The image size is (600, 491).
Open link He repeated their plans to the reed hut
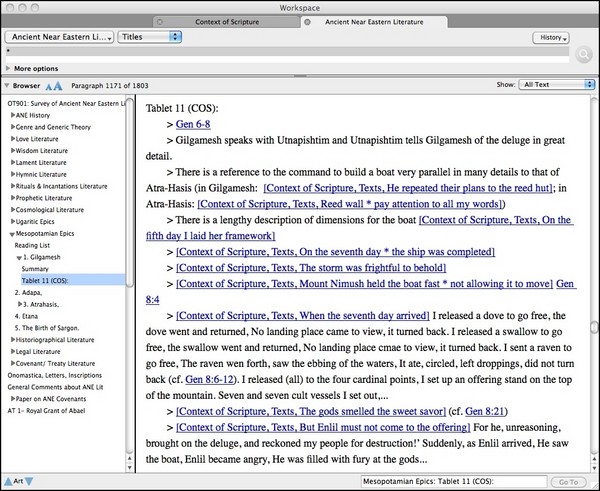pos(408,188)
